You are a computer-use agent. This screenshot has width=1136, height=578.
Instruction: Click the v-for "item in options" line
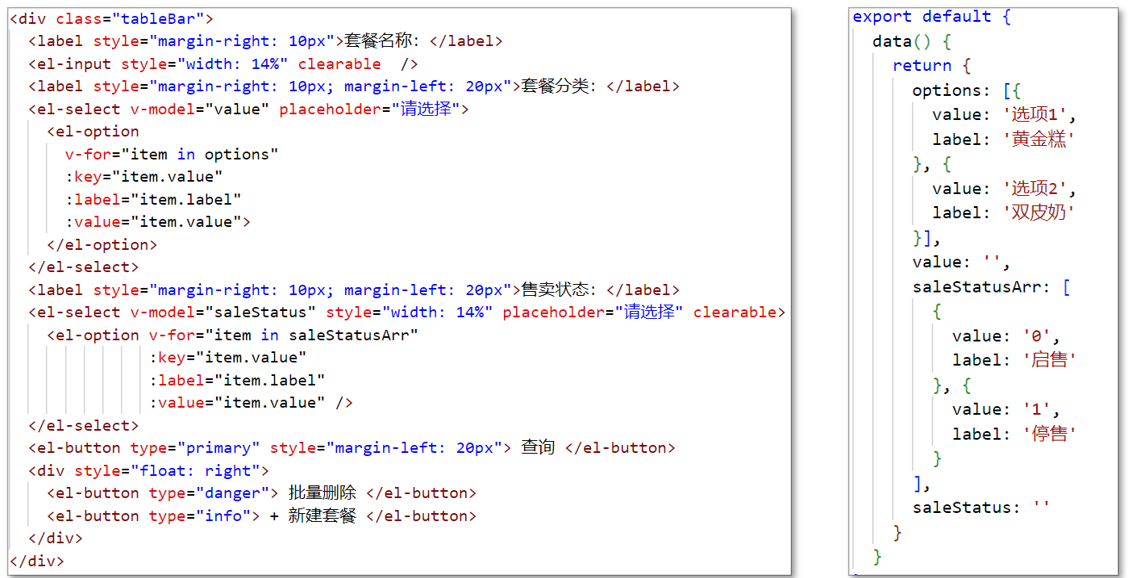171,154
